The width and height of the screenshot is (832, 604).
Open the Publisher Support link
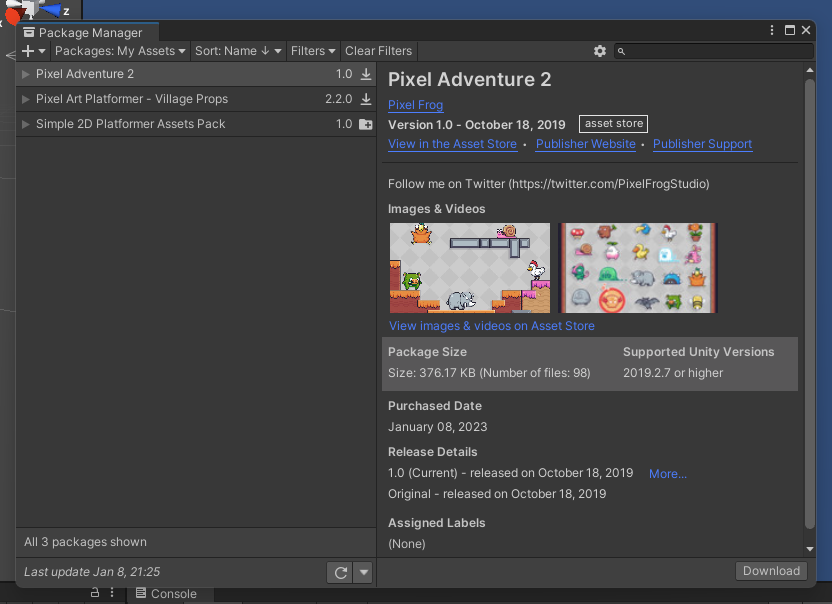coord(703,144)
